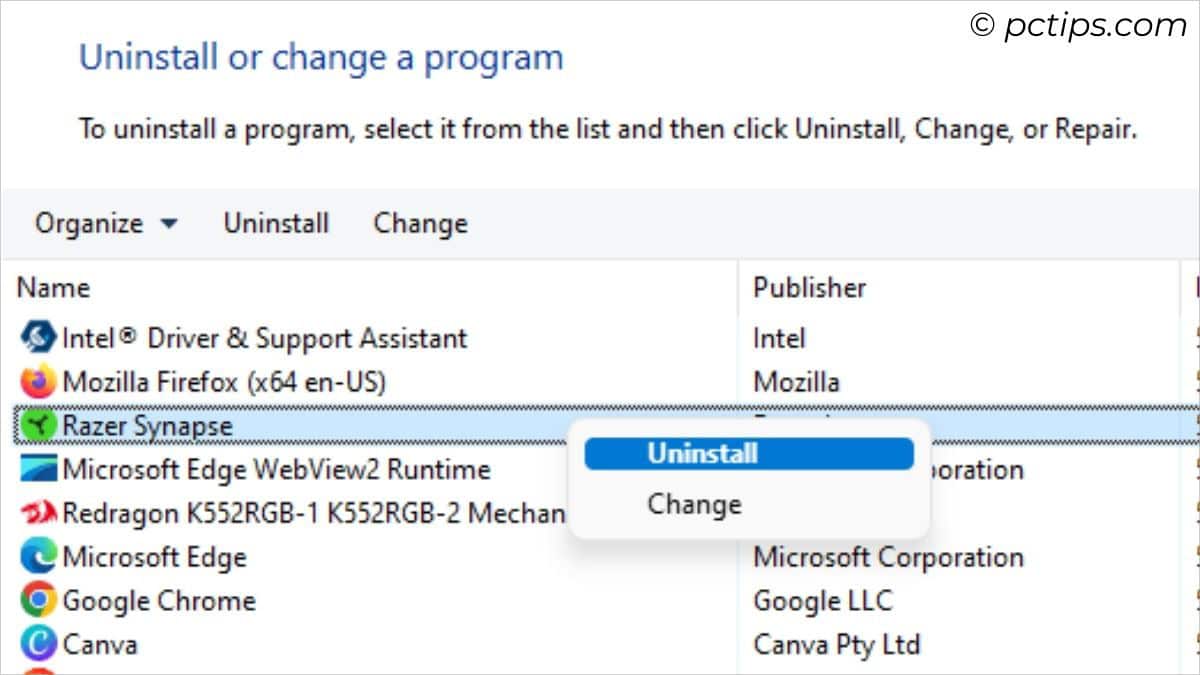
Task: Click Uninstall on the toolbar
Action: (x=275, y=223)
